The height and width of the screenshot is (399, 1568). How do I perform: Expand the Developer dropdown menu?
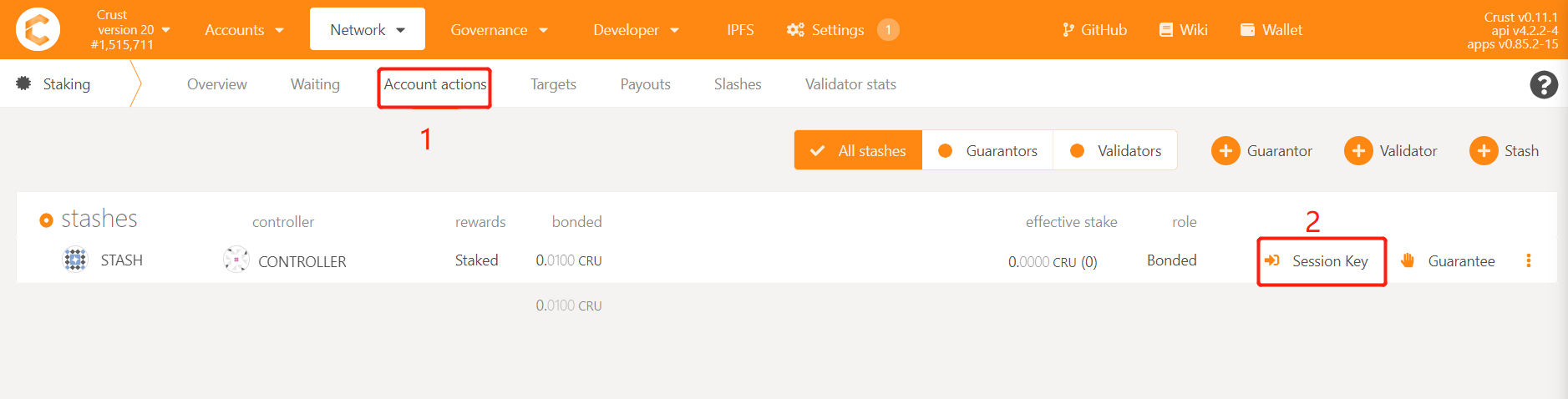click(636, 30)
